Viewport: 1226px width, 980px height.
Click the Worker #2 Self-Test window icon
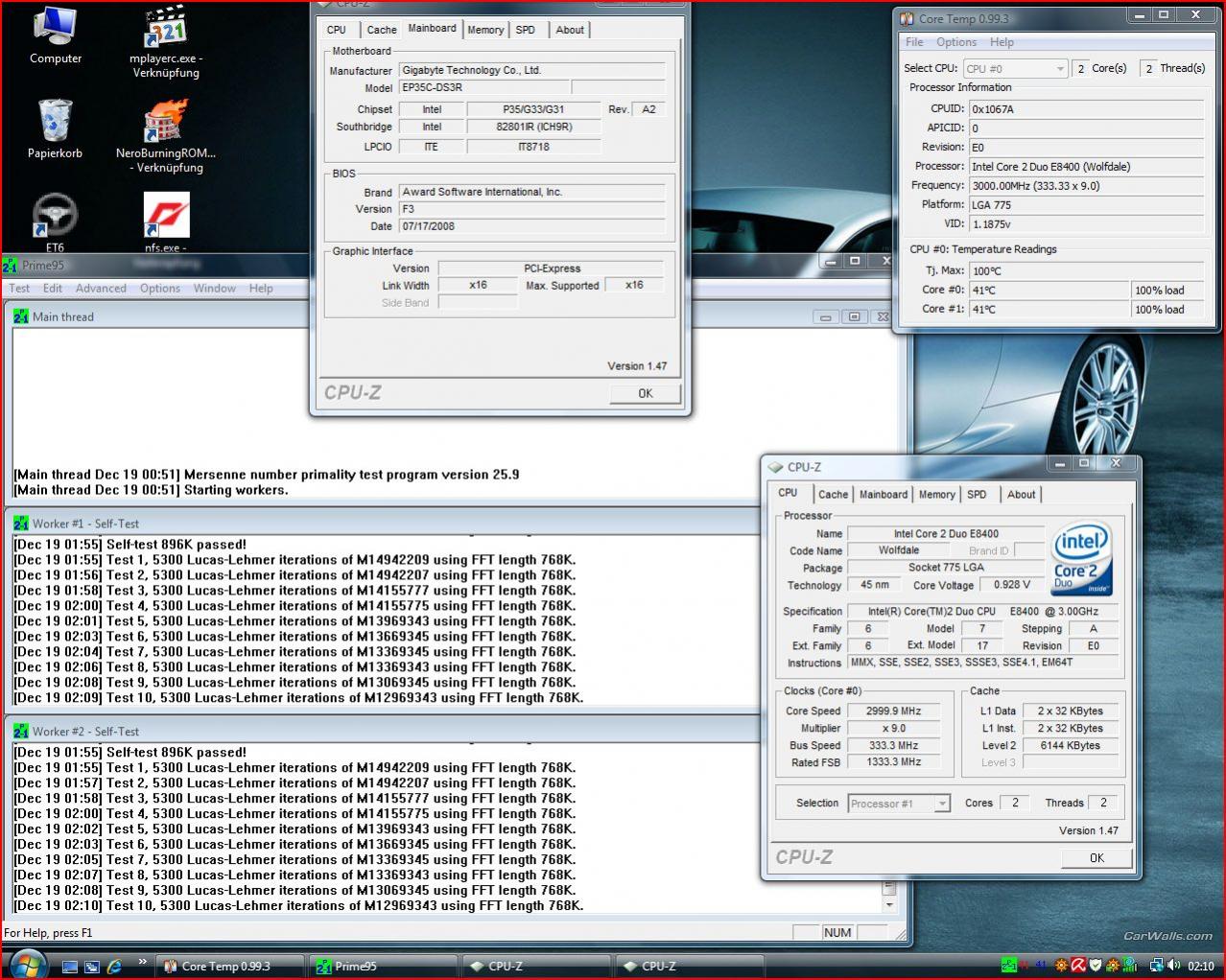point(21,732)
